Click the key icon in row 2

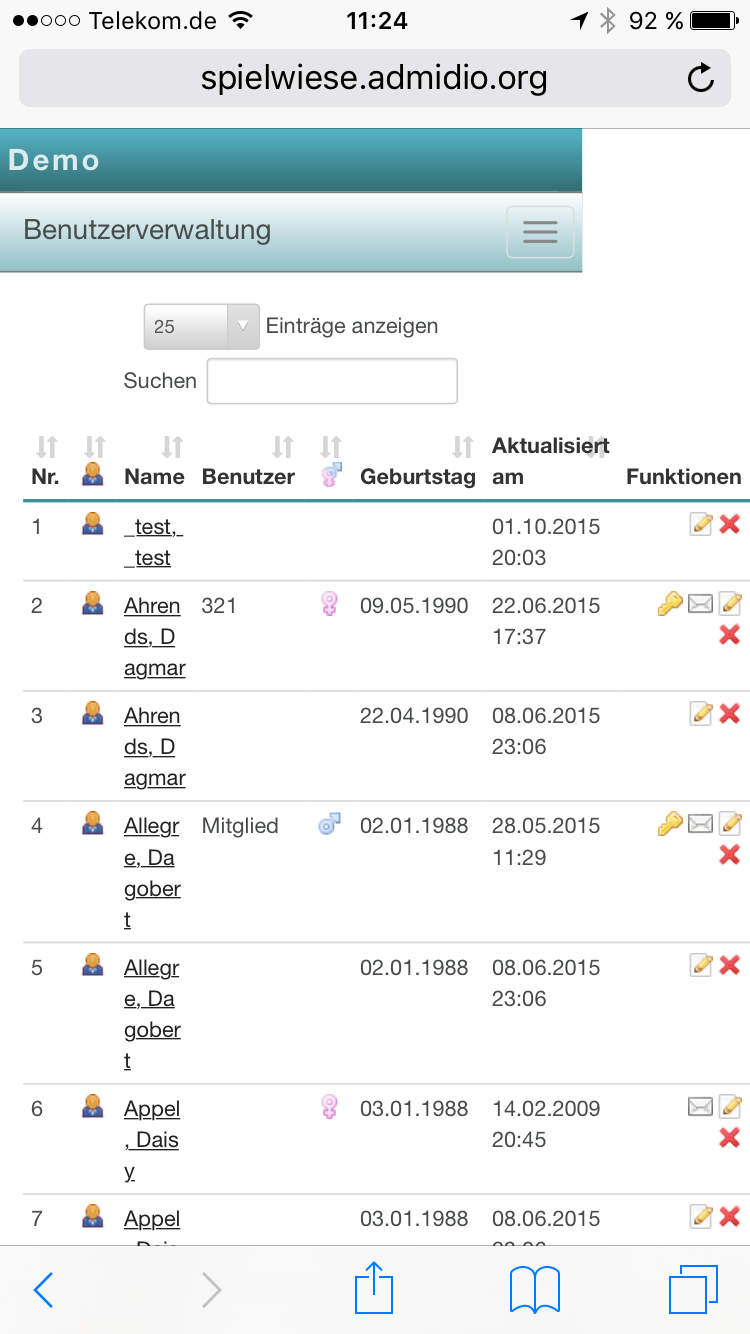click(x=669, y=604)
